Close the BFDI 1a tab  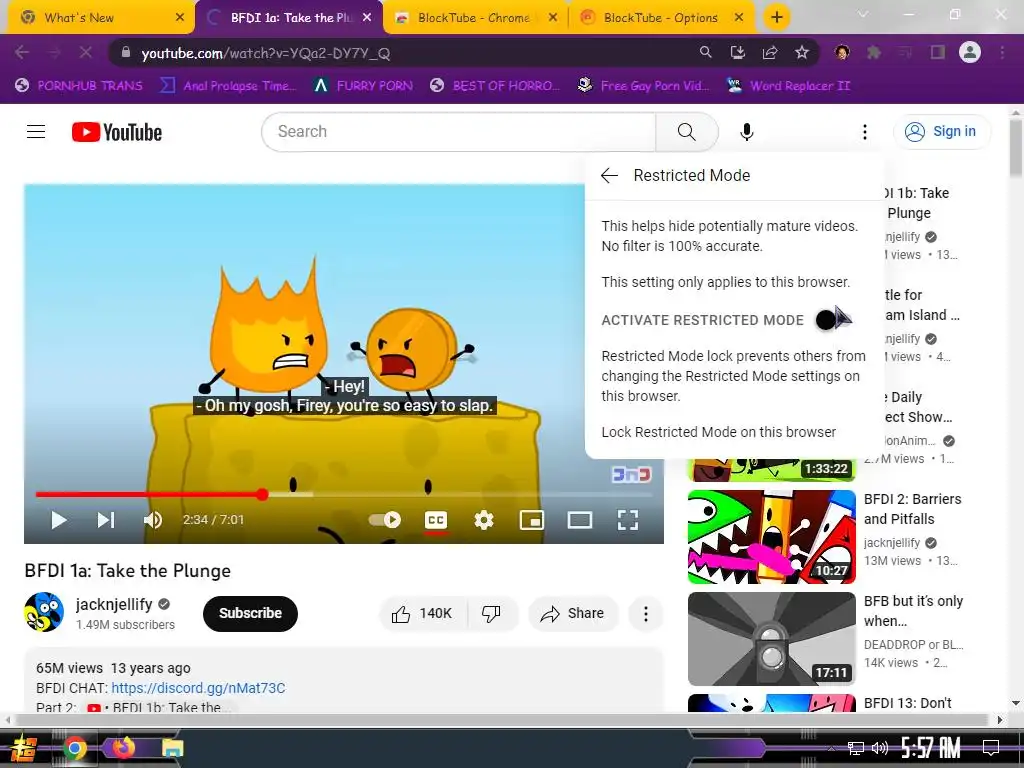tap(367, 18)
